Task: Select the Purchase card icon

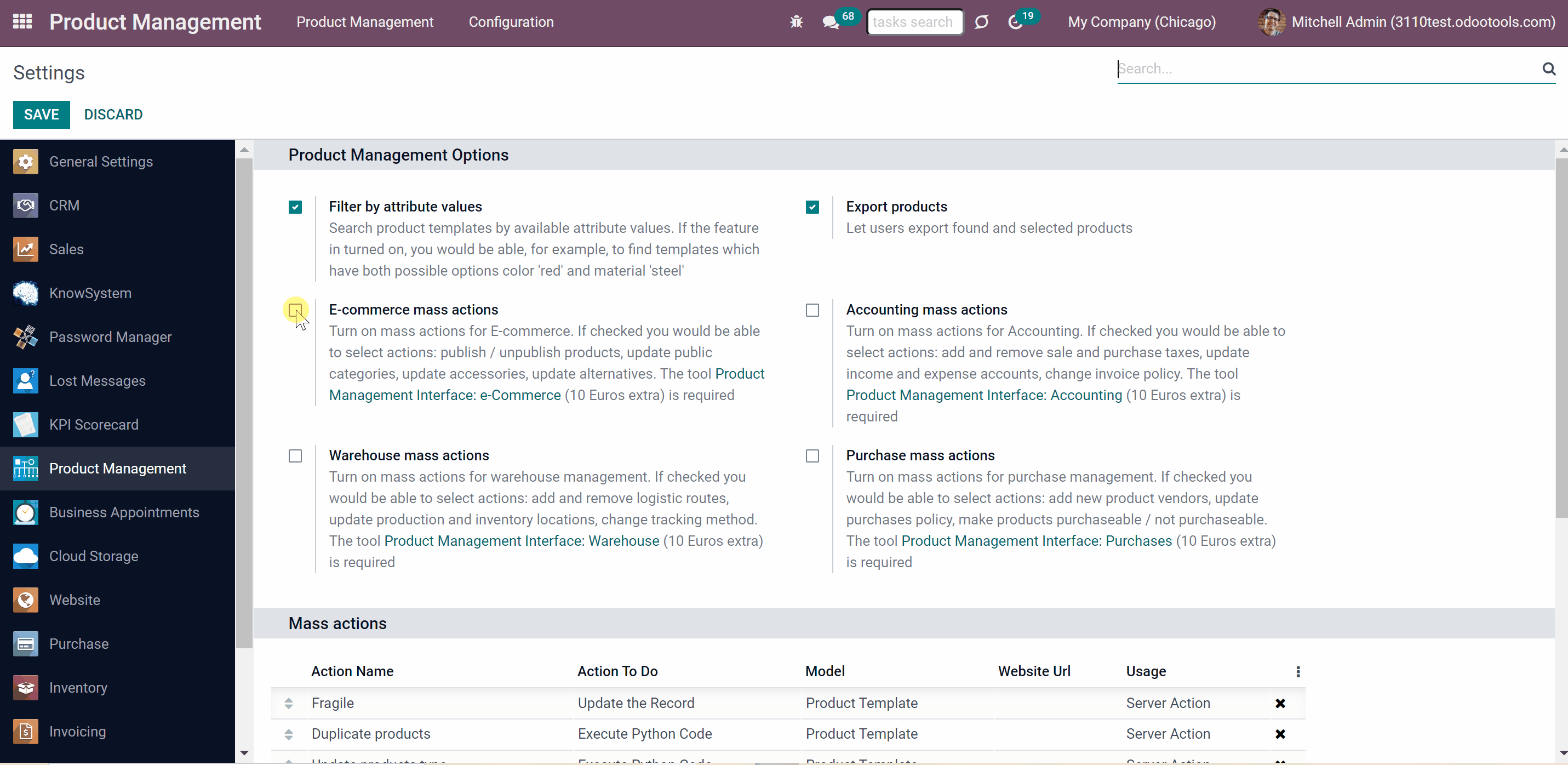Action: tap(26, 644)
